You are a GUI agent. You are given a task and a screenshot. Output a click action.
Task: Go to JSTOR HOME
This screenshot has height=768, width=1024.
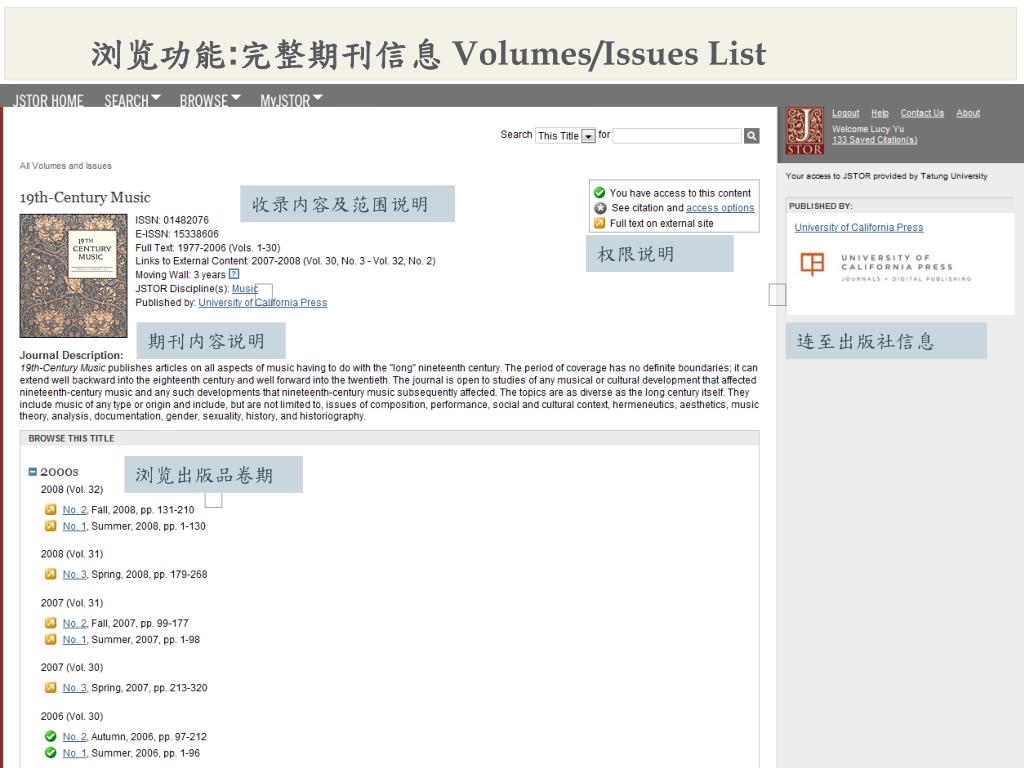[x=48, y=101]
